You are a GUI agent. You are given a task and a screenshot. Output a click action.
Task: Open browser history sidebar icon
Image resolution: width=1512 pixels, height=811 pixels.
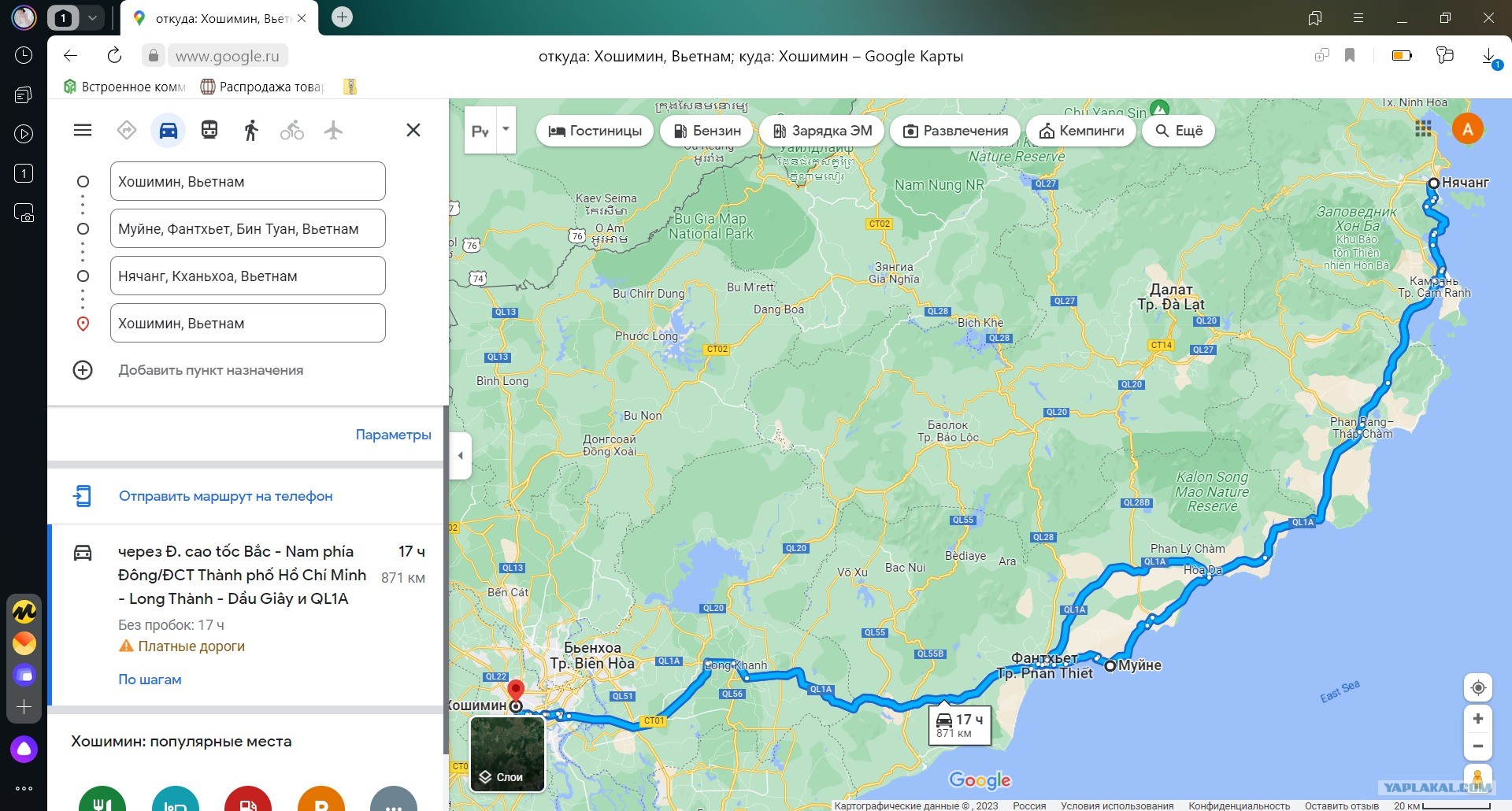pyautogui.click(x=24, y=55)
